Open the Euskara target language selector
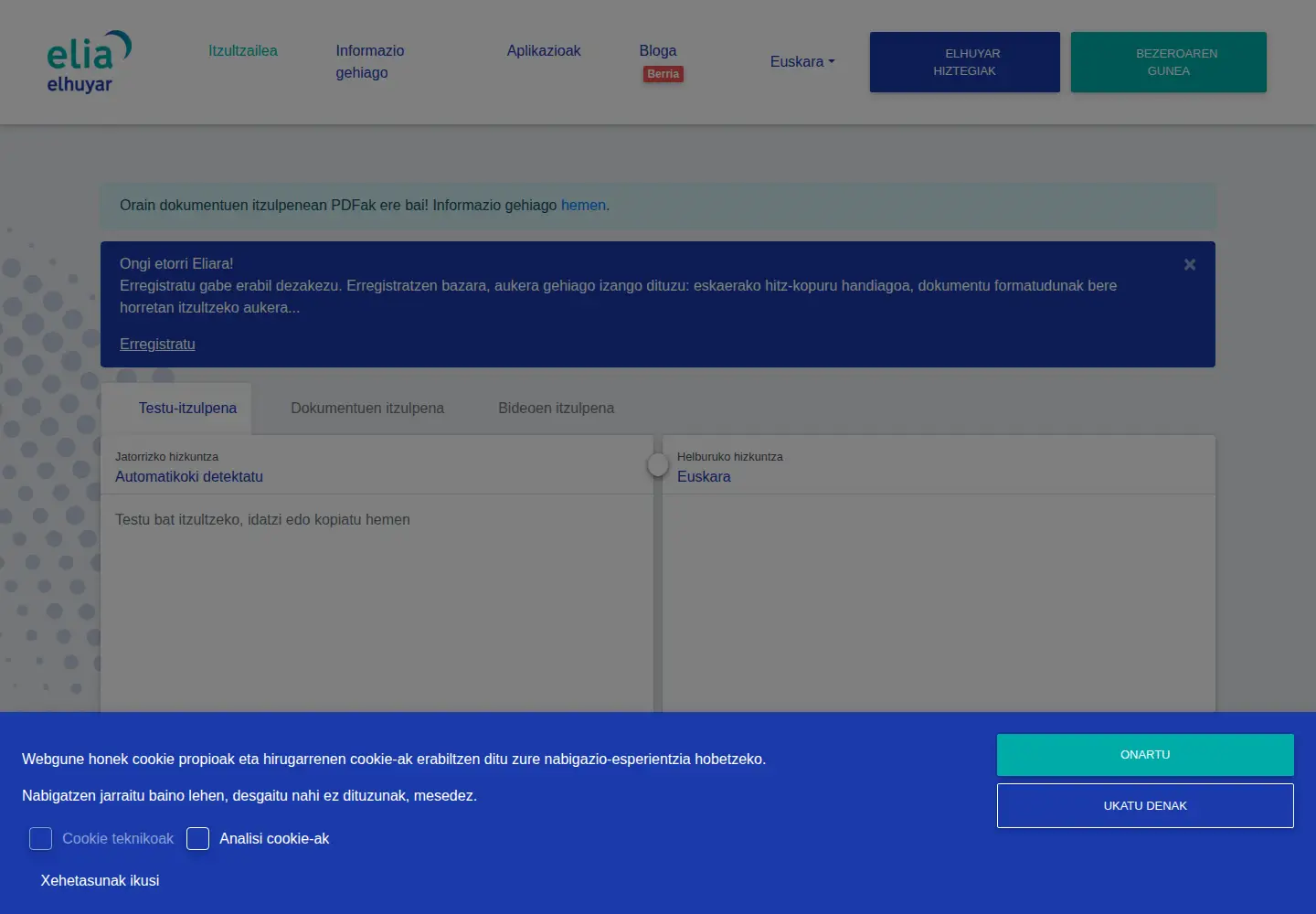The height and width of the screenshot is (914, 1316). point(704,476)
